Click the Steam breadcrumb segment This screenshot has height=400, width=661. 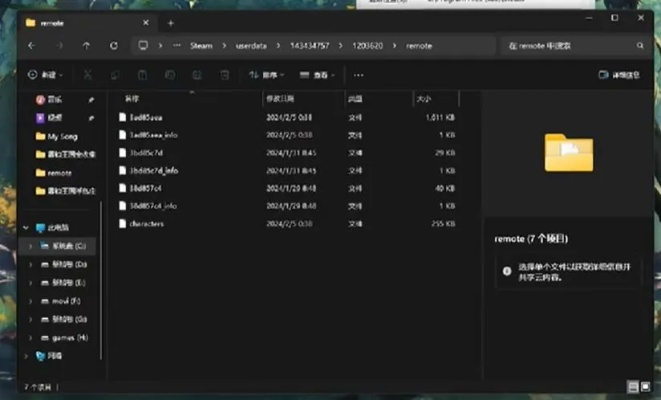(201, 46)
